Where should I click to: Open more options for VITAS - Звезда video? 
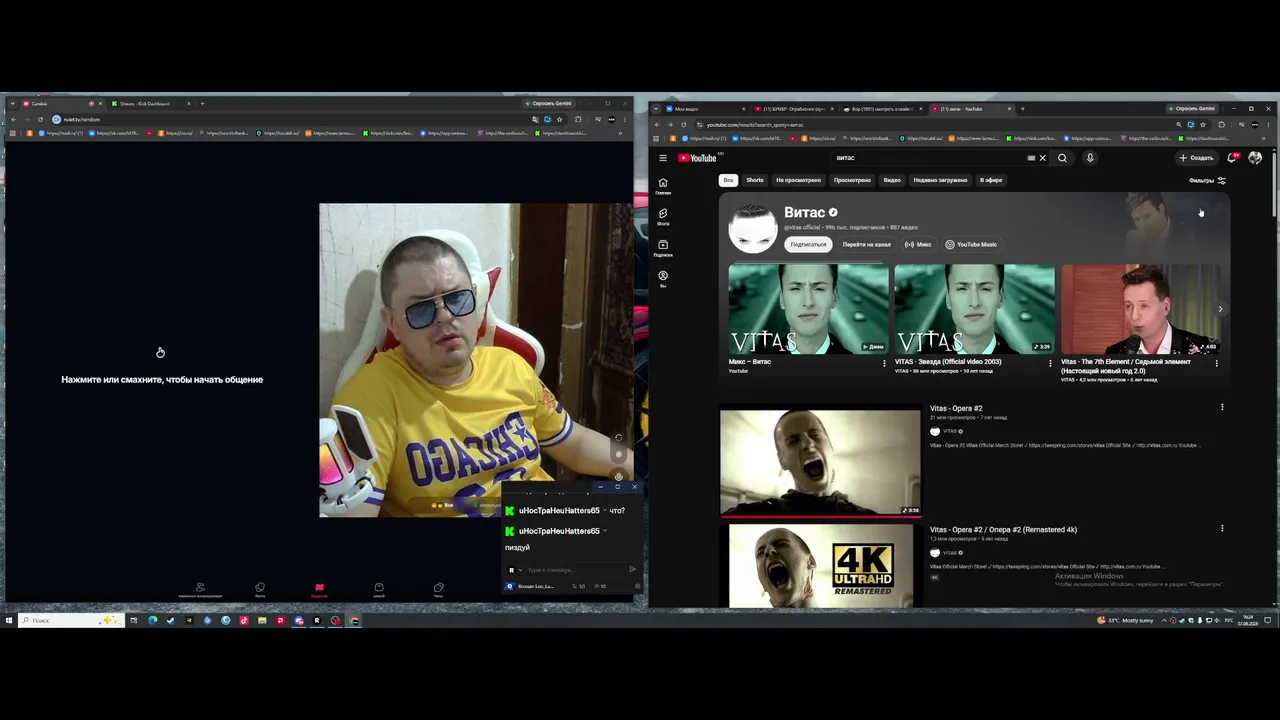[1051, 363]
